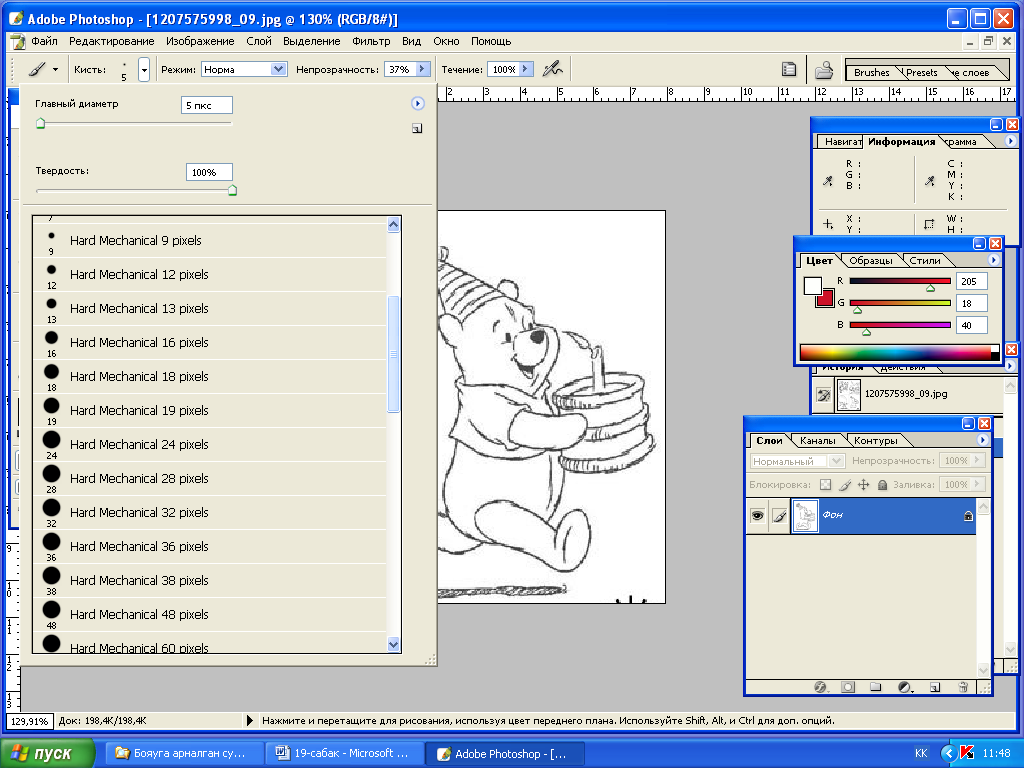Click the KK language indicator
The height and width of the screenshot is (768, 1024).
921,753
